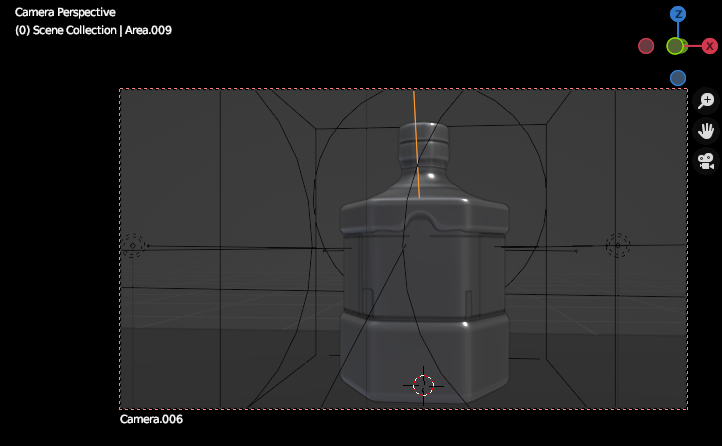Click the Camera.006 name label
722x446 pixels.
151,419
